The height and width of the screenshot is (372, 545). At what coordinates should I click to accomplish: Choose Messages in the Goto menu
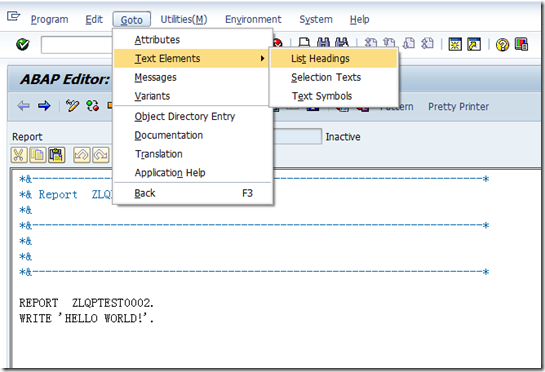tap(193, 77)
